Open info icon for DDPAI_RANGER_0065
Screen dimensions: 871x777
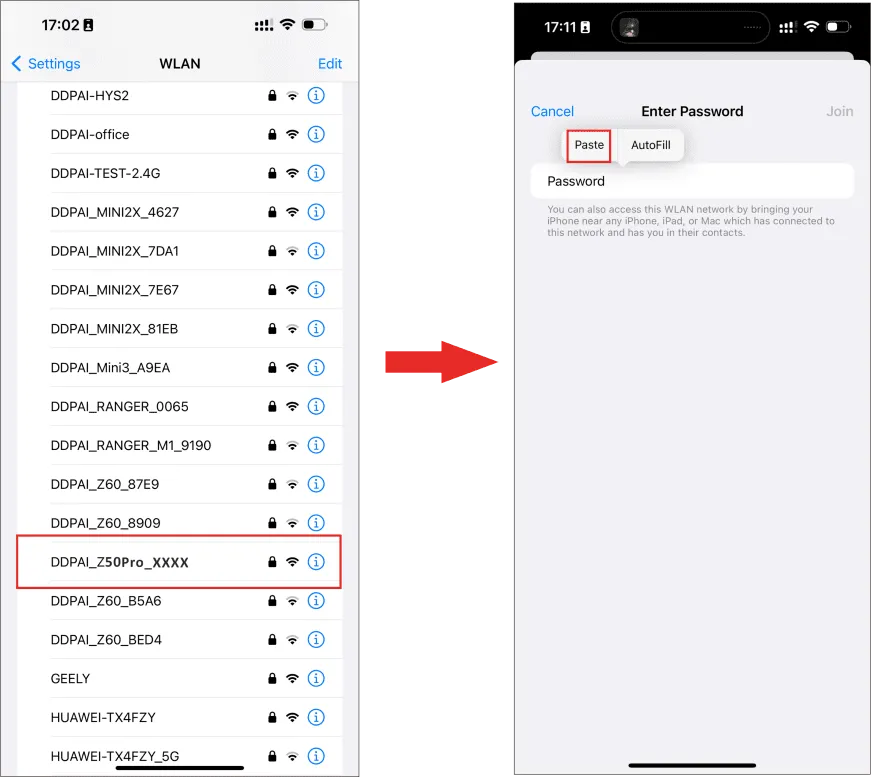[316, 406]
